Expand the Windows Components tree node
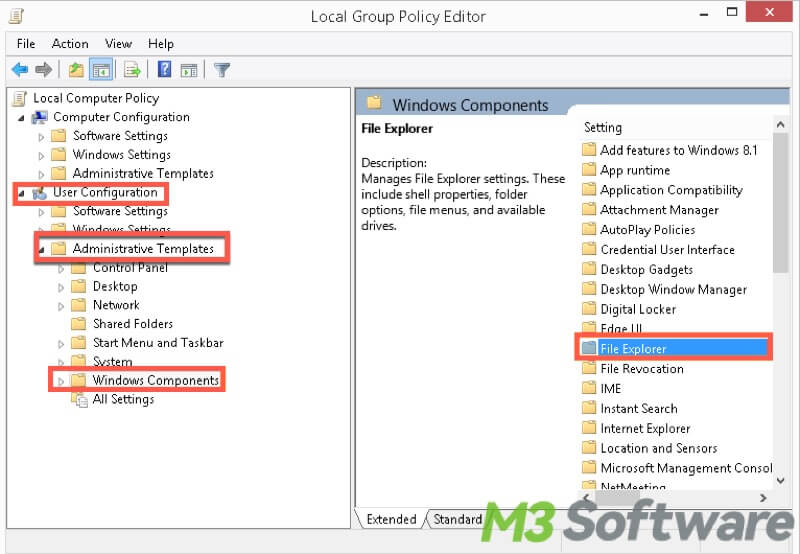 pos(61,381)
